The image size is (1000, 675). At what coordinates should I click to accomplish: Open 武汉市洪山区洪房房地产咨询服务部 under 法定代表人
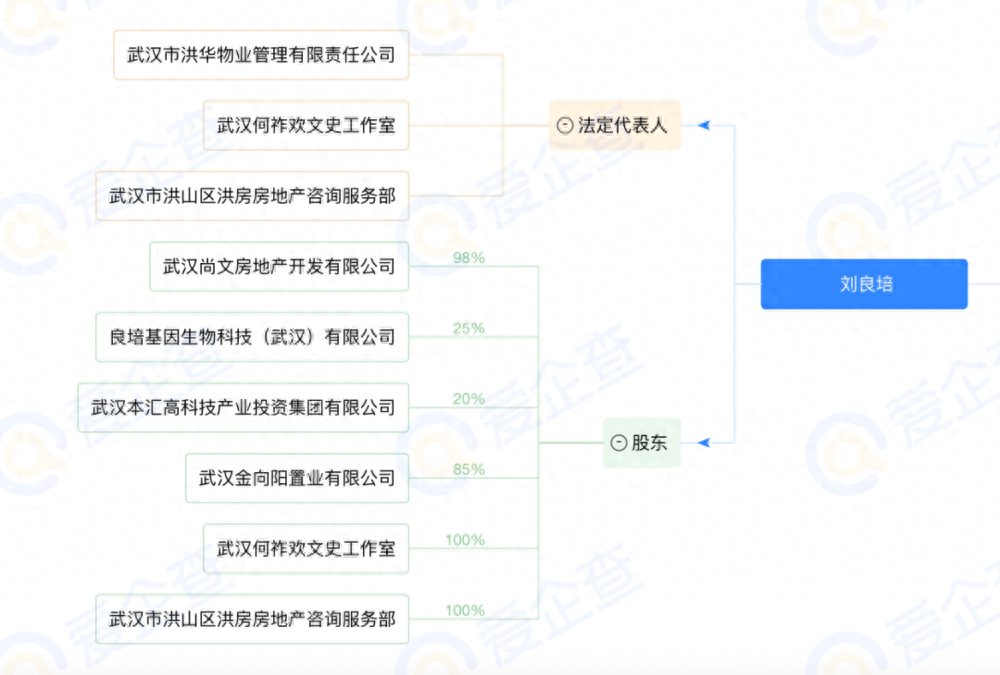click(252, 196)
